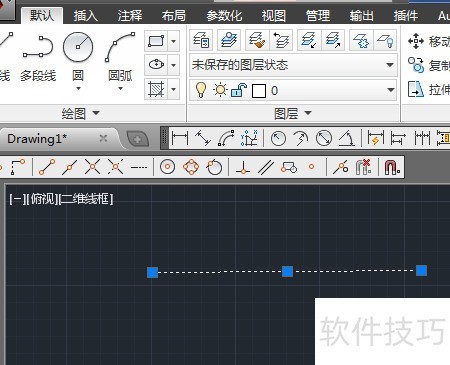Click the Quick Dimension tool with lightning
Image resolution: width=450 pixels, height=365 pixels.
375,138
